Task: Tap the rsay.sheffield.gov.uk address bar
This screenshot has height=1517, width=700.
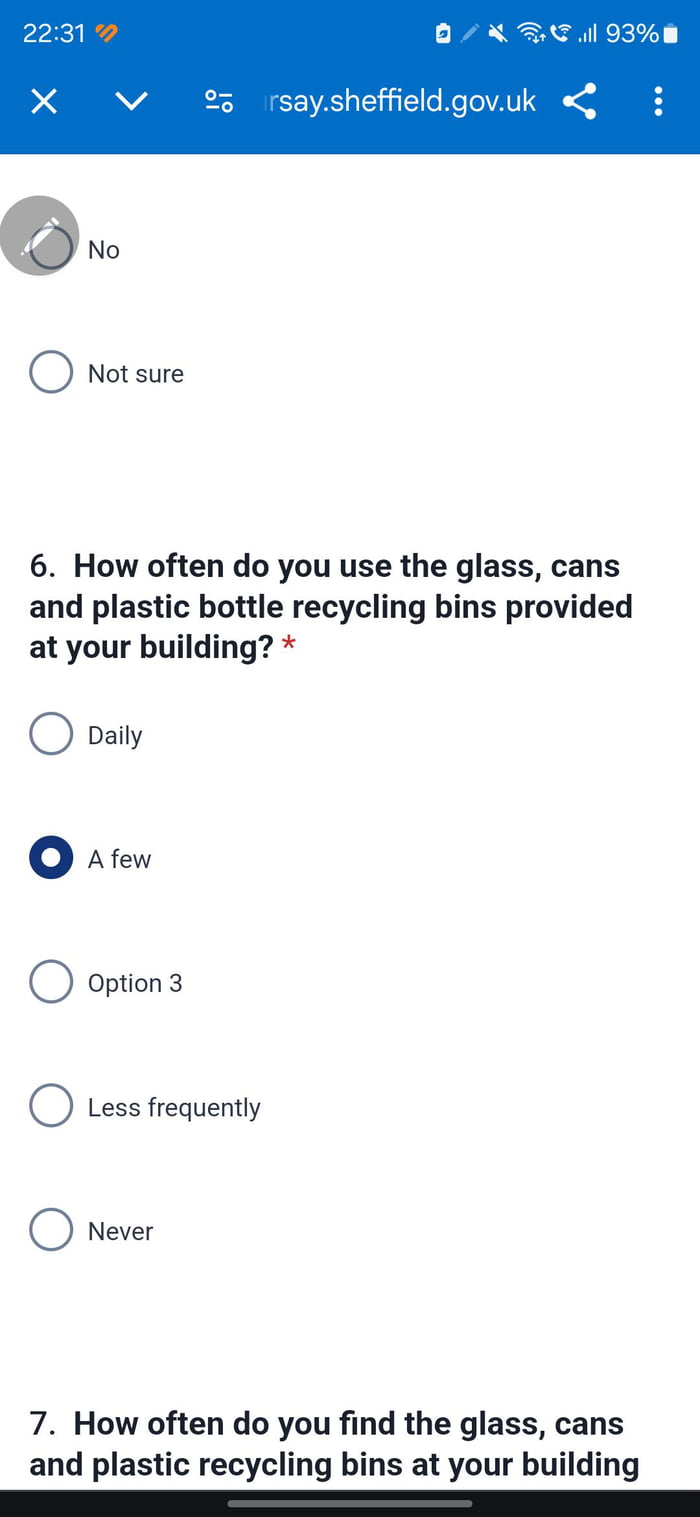Action: tap(399, 101)
